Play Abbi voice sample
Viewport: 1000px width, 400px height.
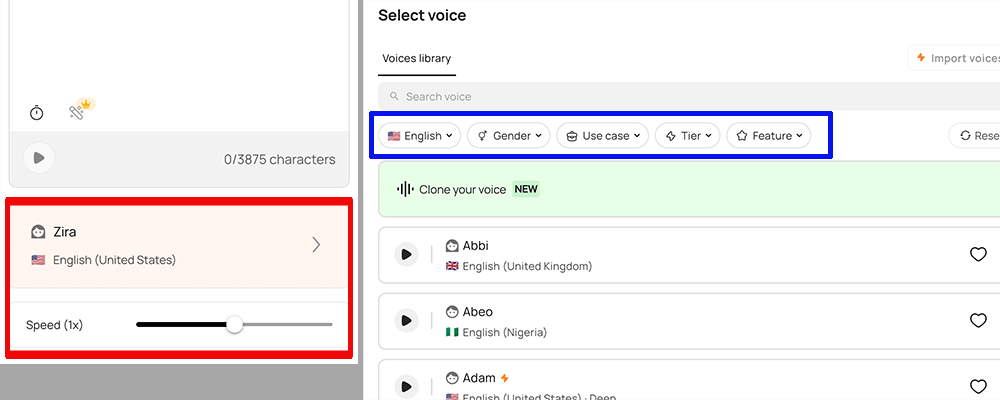pos(405,255)
